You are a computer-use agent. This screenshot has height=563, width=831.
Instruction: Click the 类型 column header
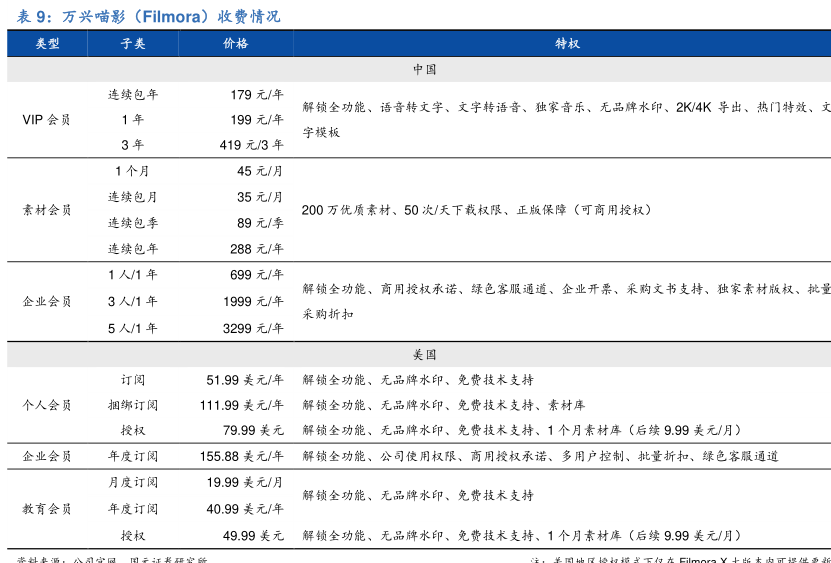(47, 44)
